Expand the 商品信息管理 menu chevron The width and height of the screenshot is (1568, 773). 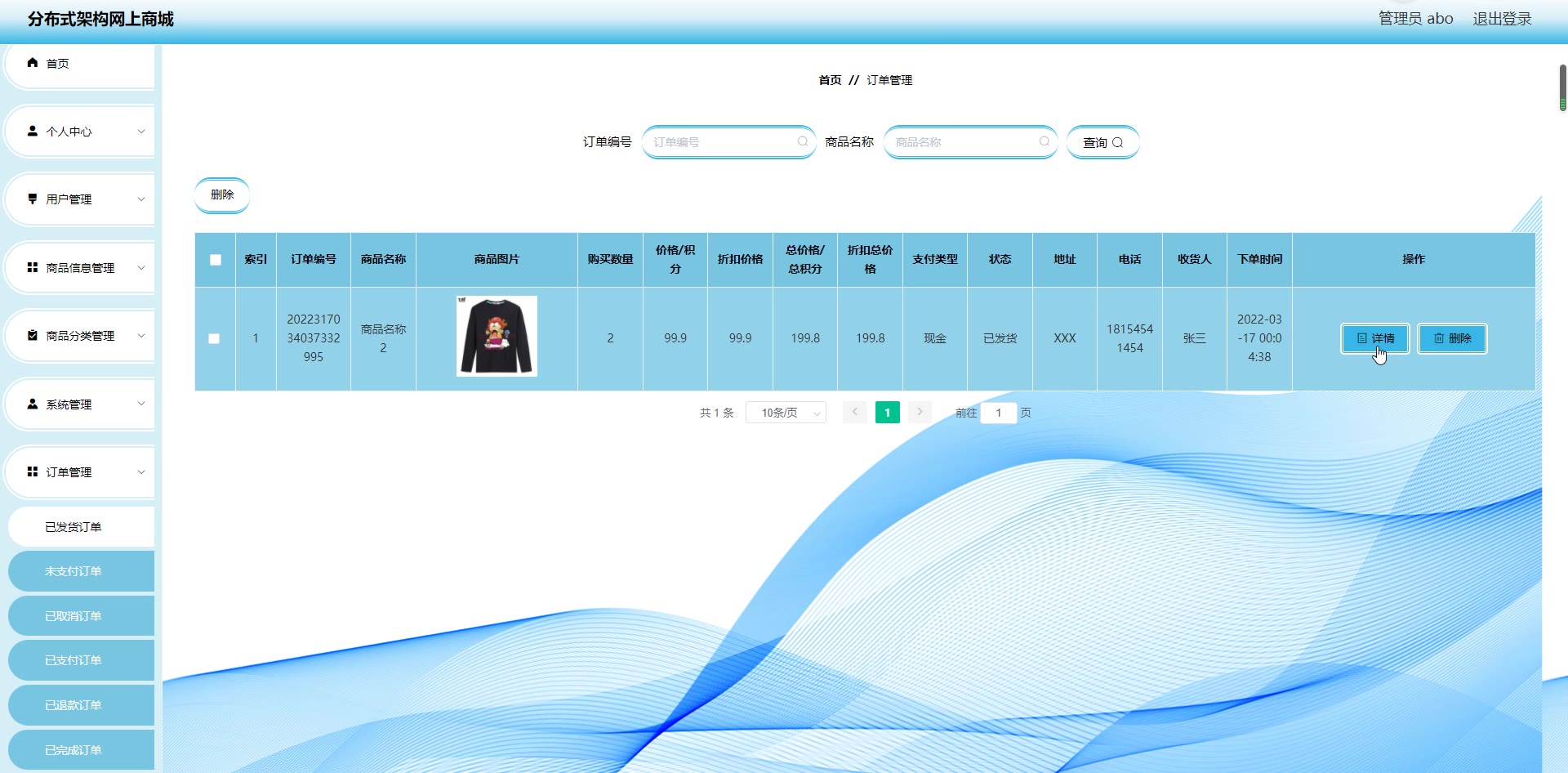(x=141, y=267)
